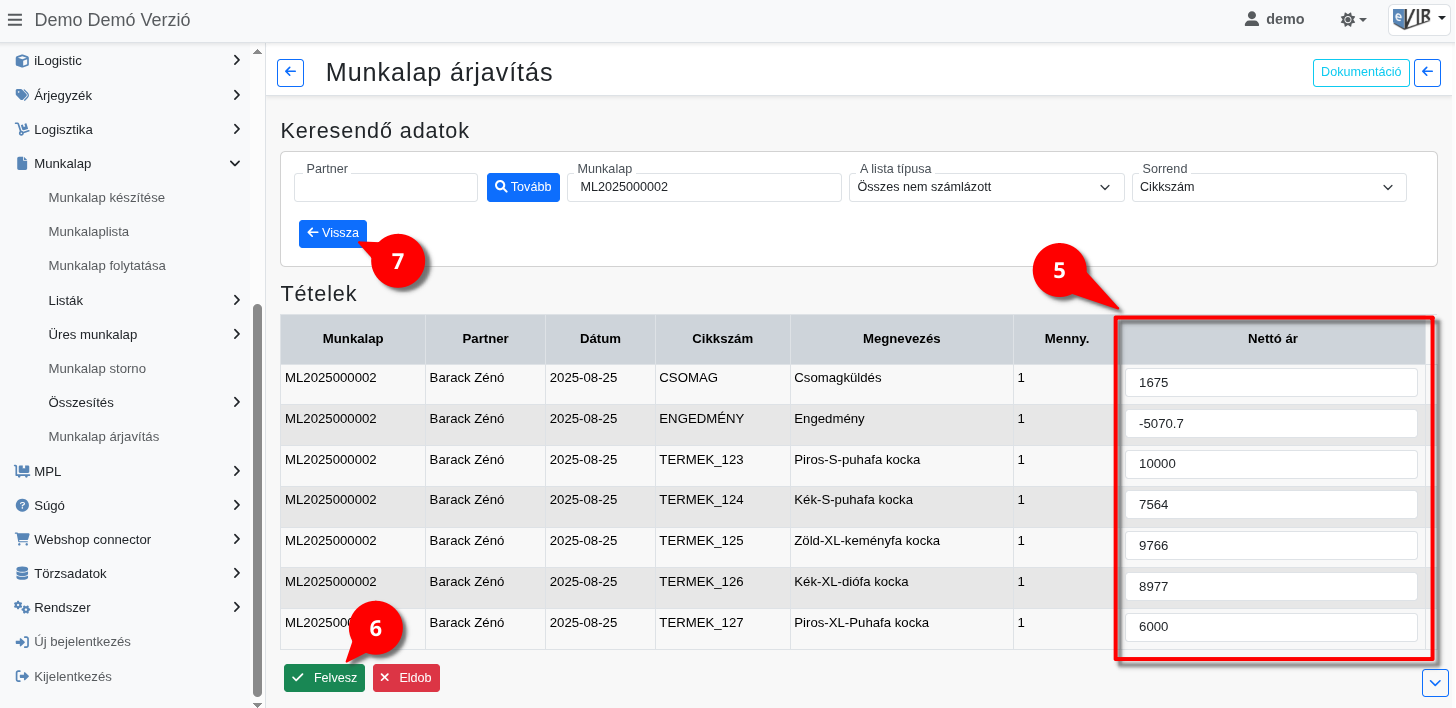This screenshot has width=1456, height=708.
Task: Open the A lista típusa dropdown
Action: coord(985,187)
